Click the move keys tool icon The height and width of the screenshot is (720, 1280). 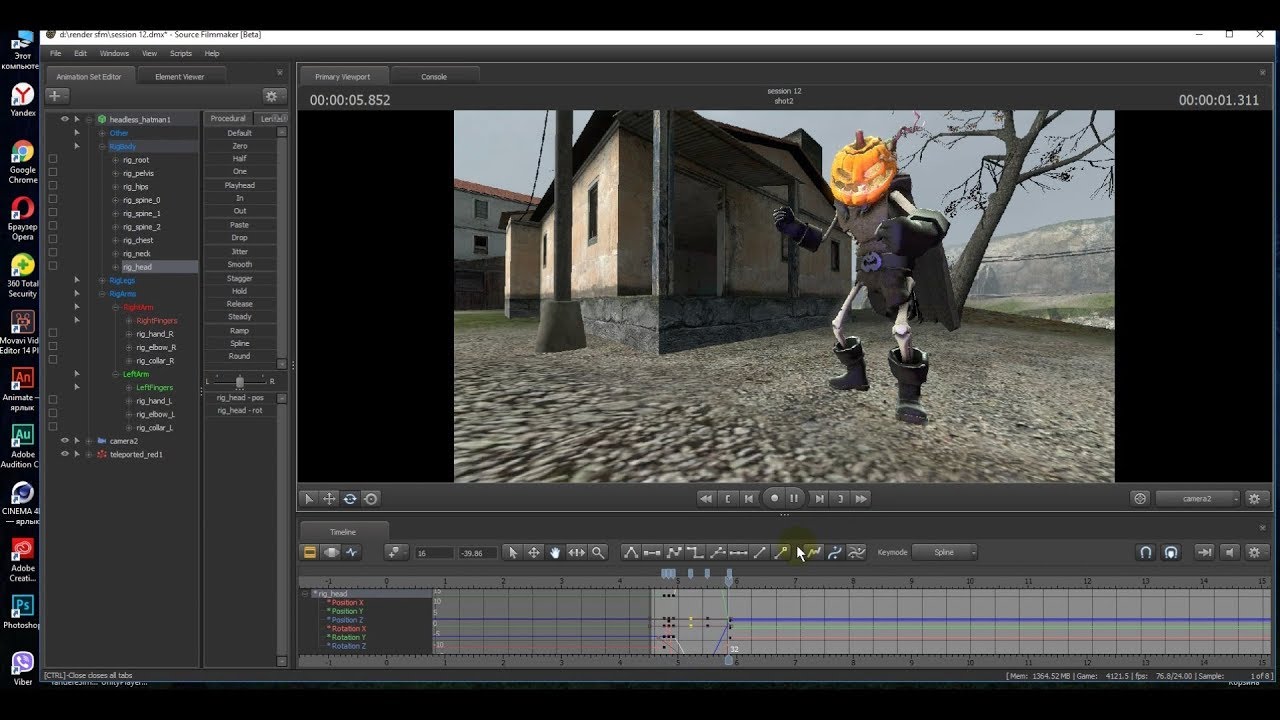click(534, 552)
